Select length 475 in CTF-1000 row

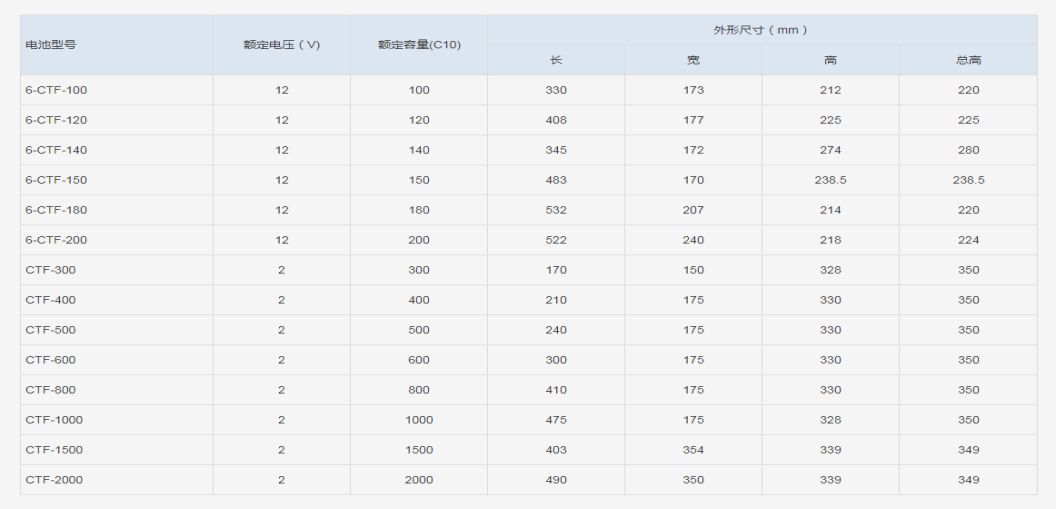pyautogui.click(x=556, y=419)
